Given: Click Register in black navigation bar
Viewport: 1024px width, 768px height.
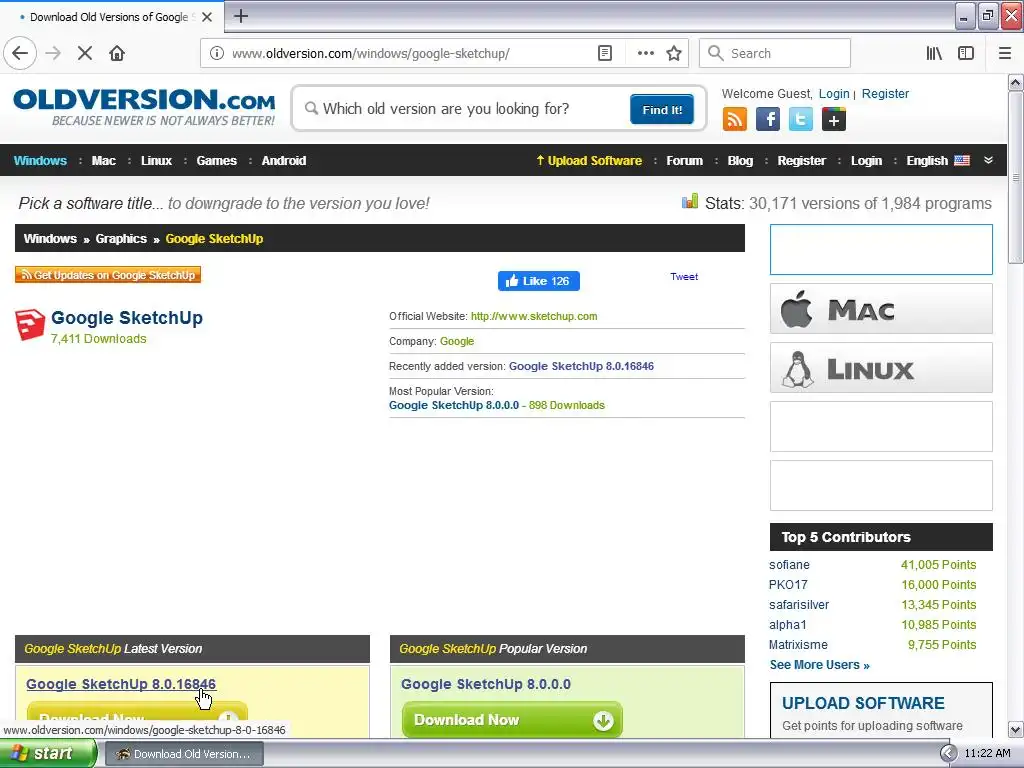Looking at the screenshot, I should tap(801, 161).
